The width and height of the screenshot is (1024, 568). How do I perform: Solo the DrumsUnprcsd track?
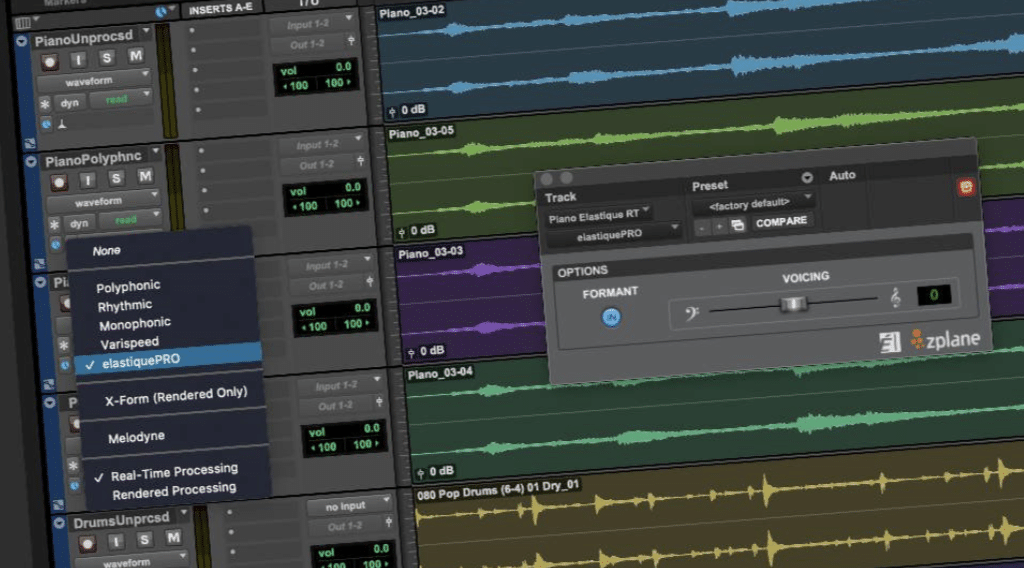pyautogui.click(x=144, y=539)
